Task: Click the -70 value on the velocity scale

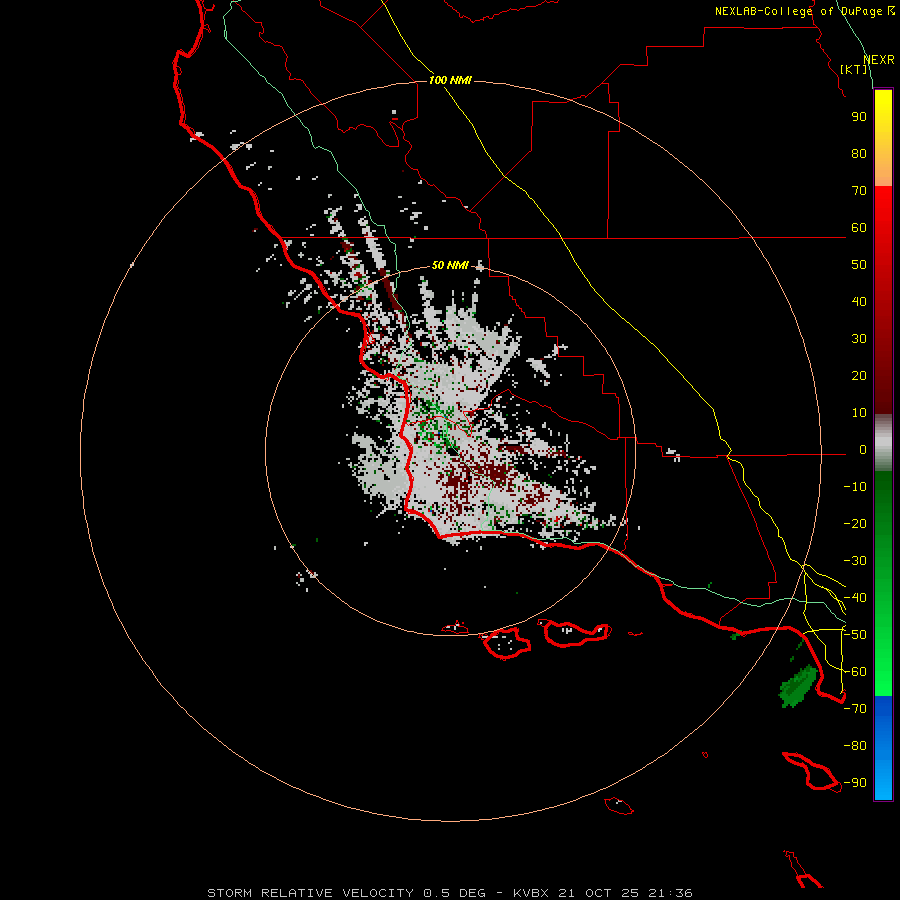Action: click(855, 709)
